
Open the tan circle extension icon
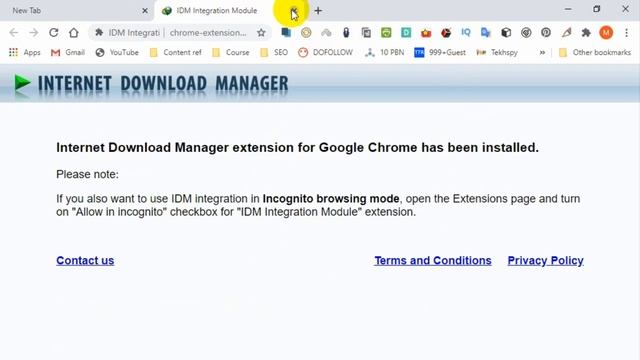(x=306, y=33)
